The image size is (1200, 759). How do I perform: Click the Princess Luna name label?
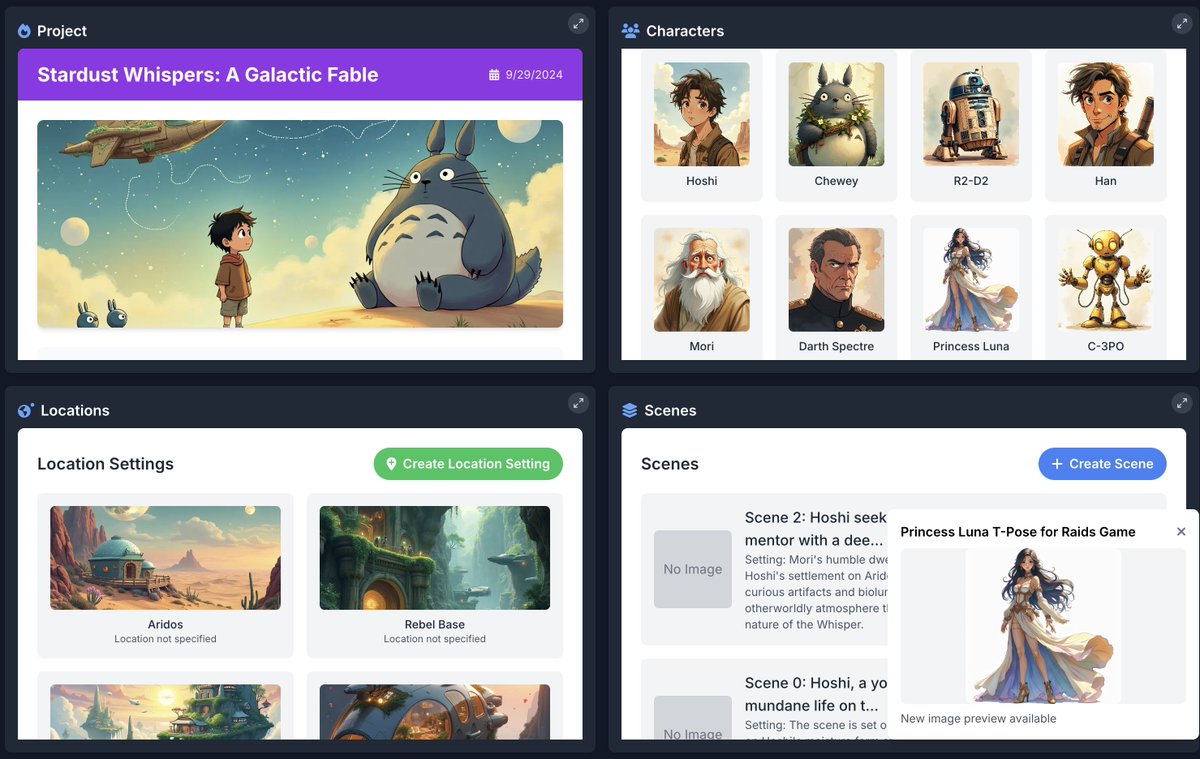click(971, 346)
